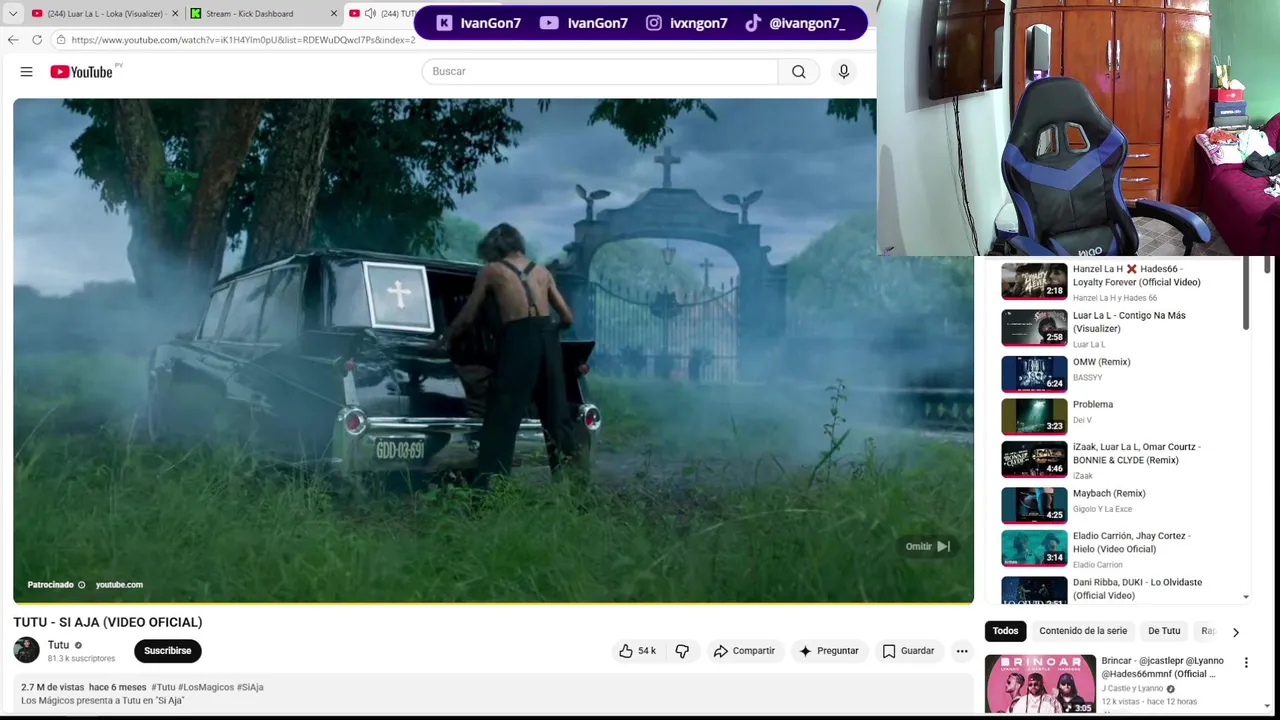1280x720 pixels.
Task: Open the Brincar video thumbnail
Action: 1040,684
